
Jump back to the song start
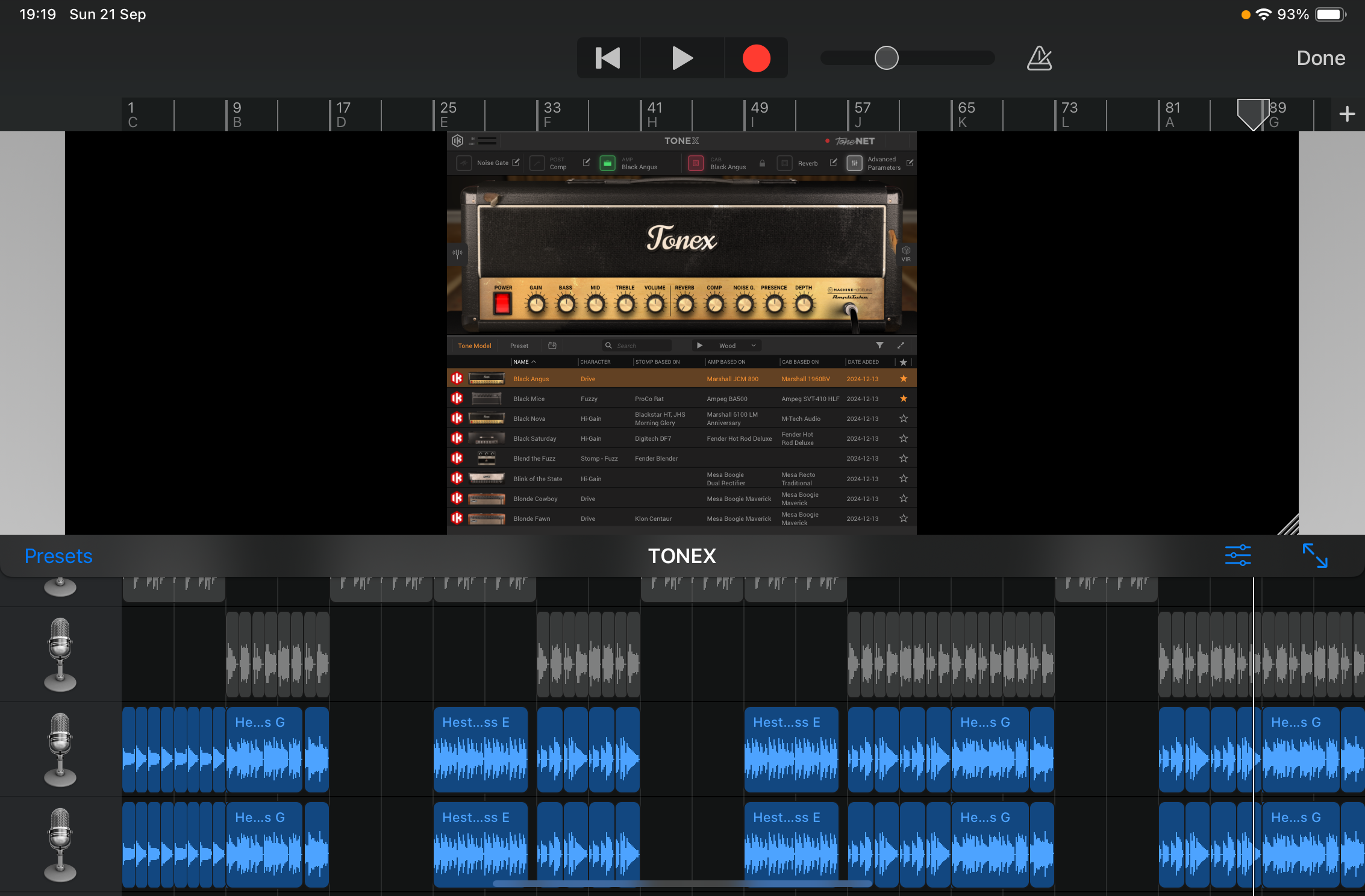[x=608, y=58]
